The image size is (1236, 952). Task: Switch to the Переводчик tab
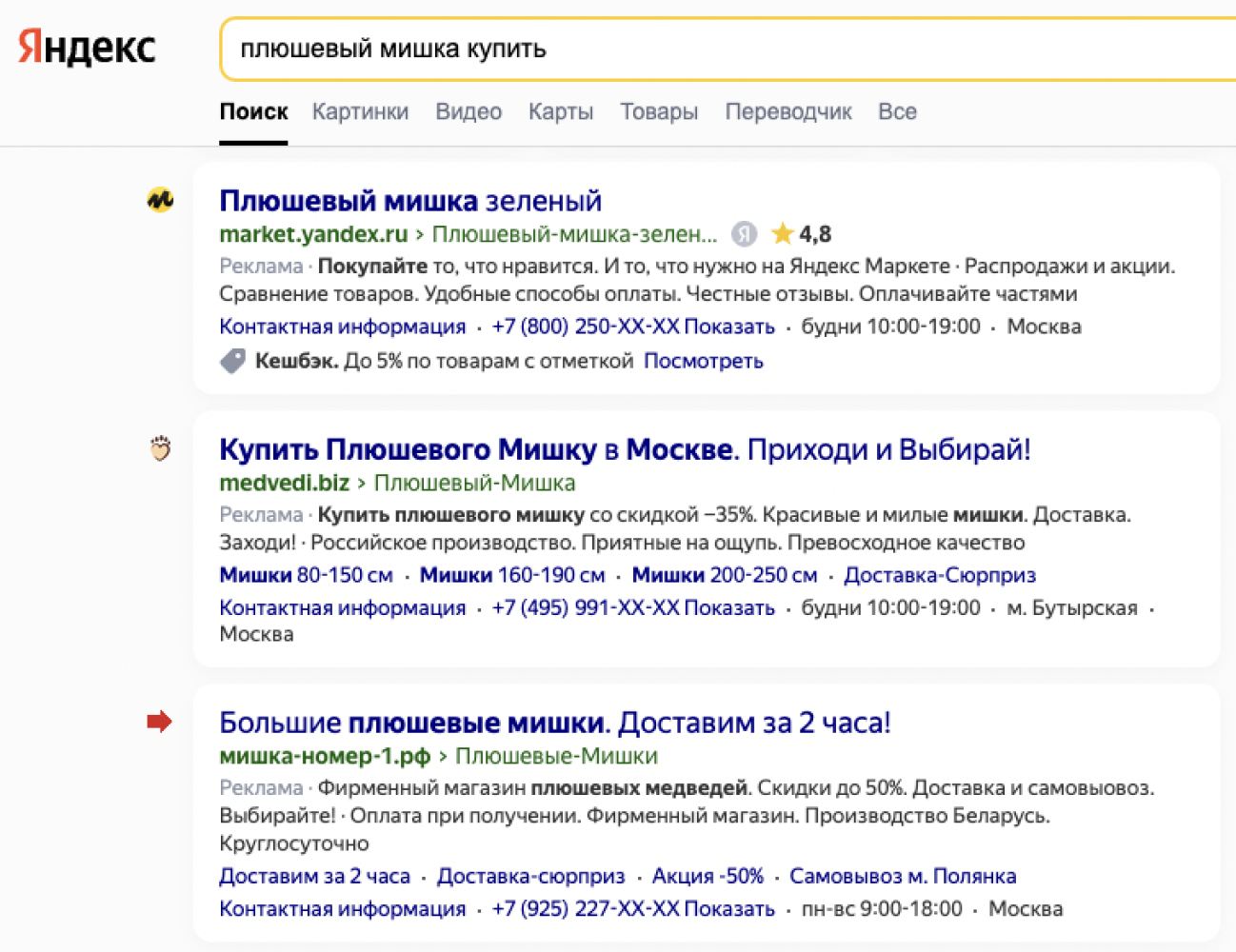pyautogui.click(x=788, y=111)
